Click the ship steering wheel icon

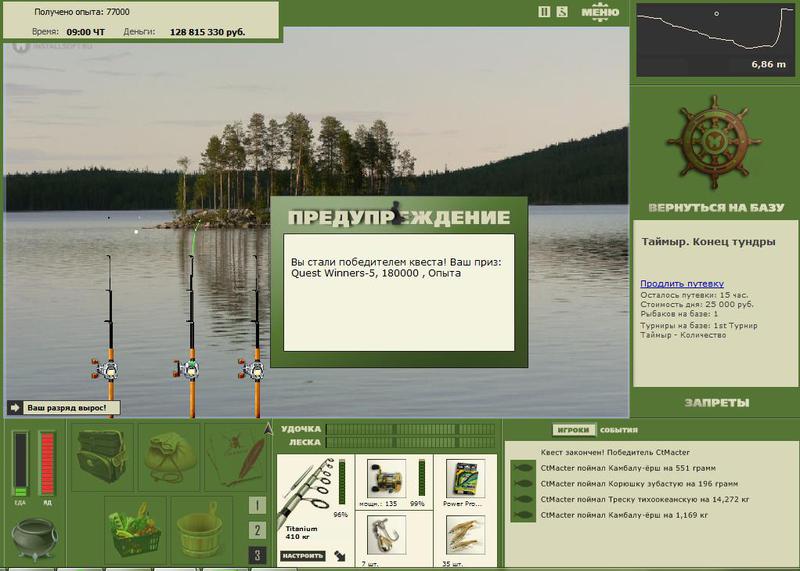(714, 142)
